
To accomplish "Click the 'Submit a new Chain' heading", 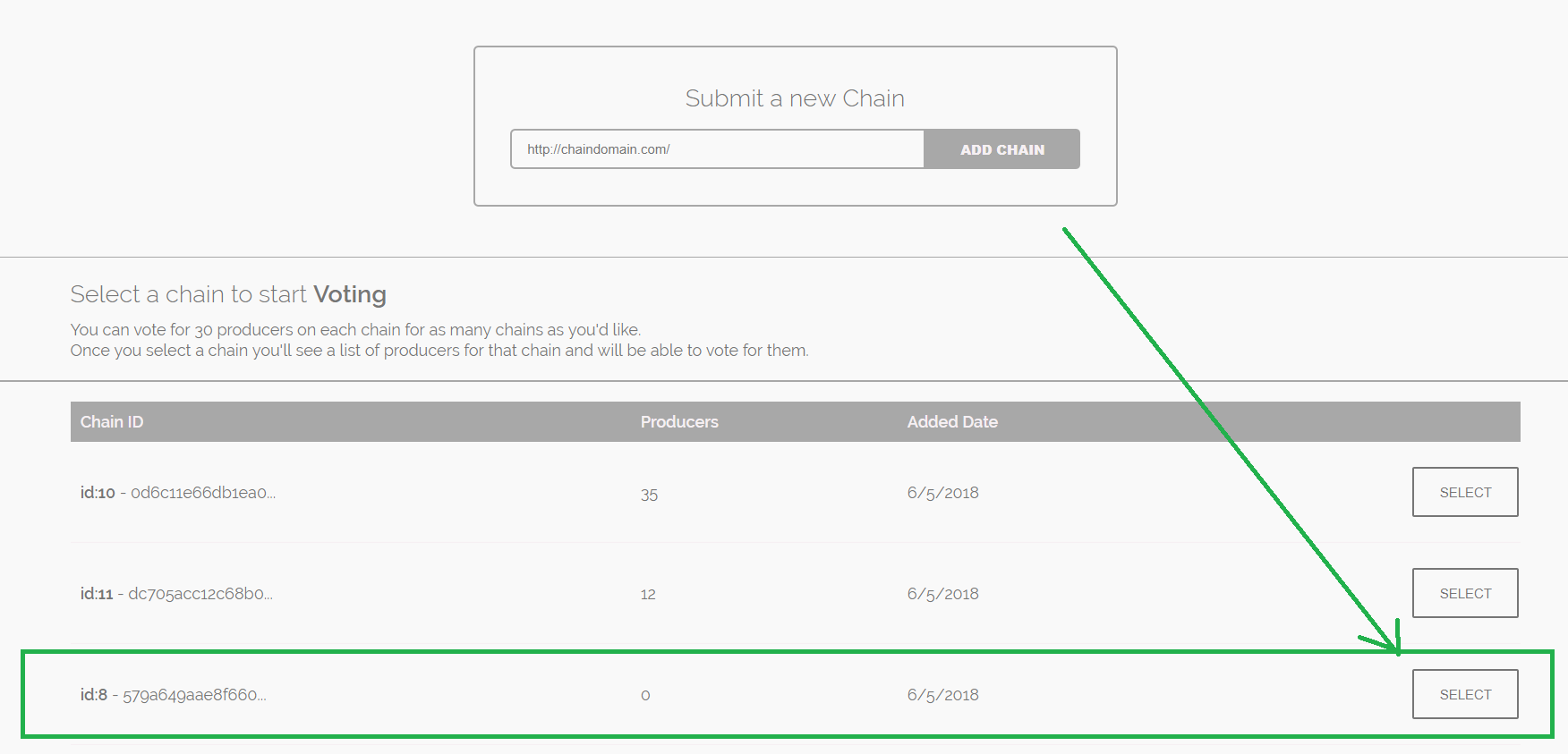I will (x=795, y=98).
